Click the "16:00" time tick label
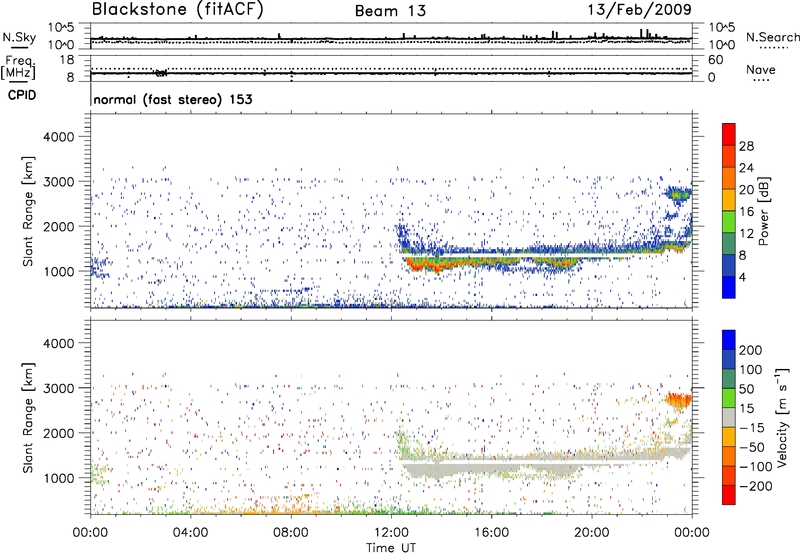The height and width of the screenshot is (554, 800). [491, 533]
